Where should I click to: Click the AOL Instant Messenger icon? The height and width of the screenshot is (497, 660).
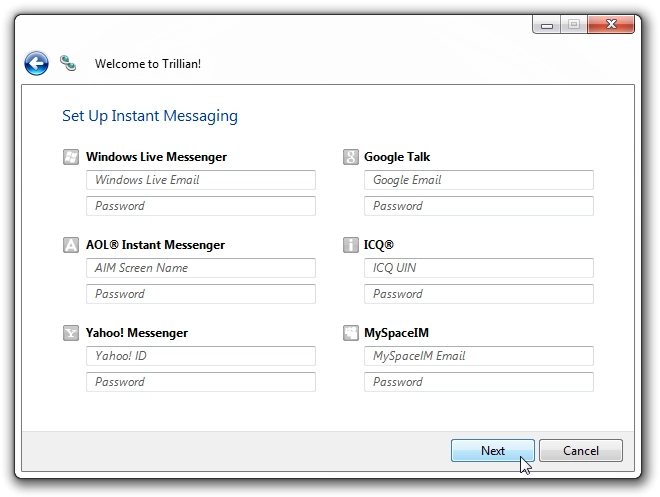click(x=71, y=245)
